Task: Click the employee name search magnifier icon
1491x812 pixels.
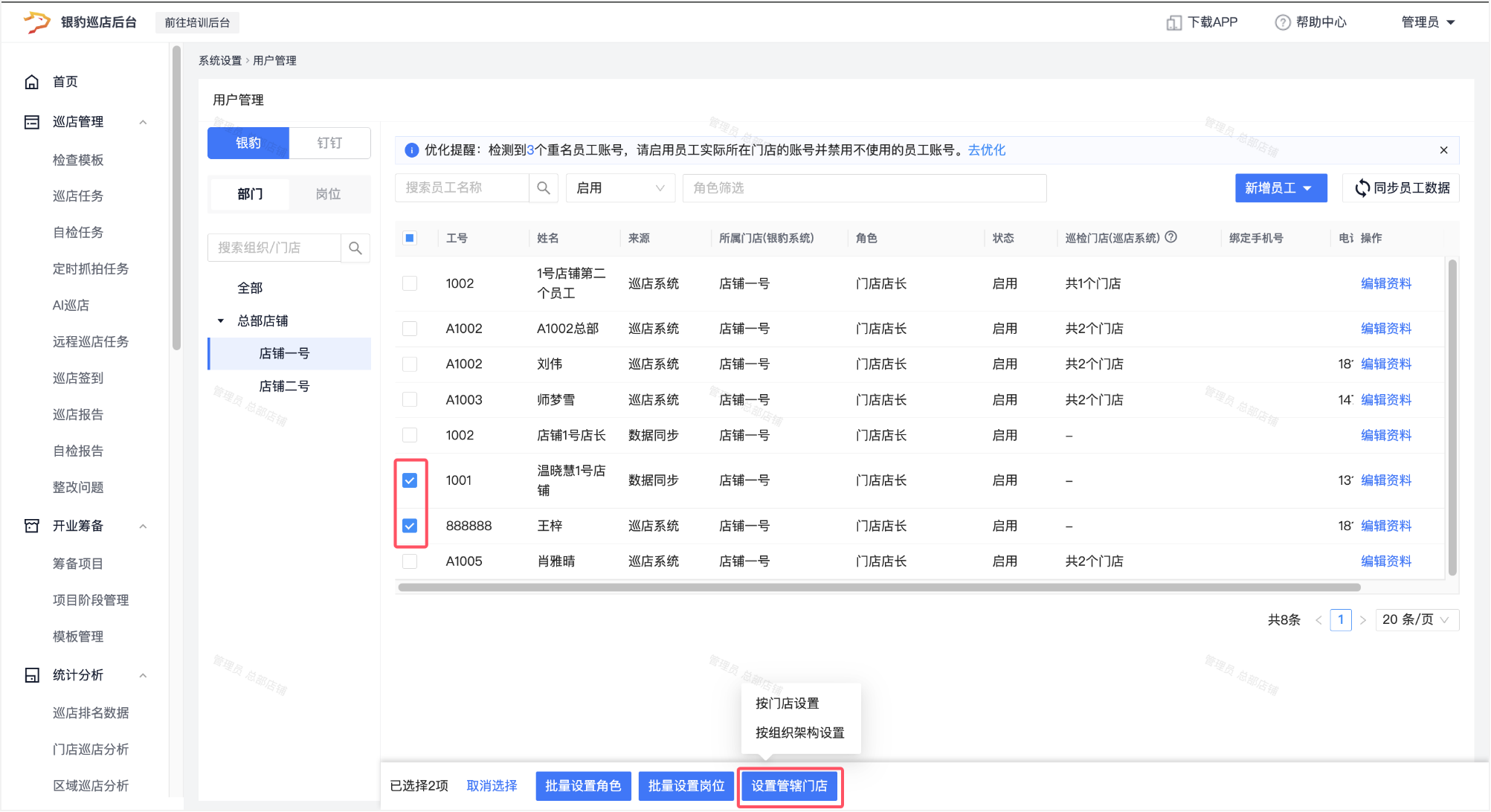Action: pos(544,188)
